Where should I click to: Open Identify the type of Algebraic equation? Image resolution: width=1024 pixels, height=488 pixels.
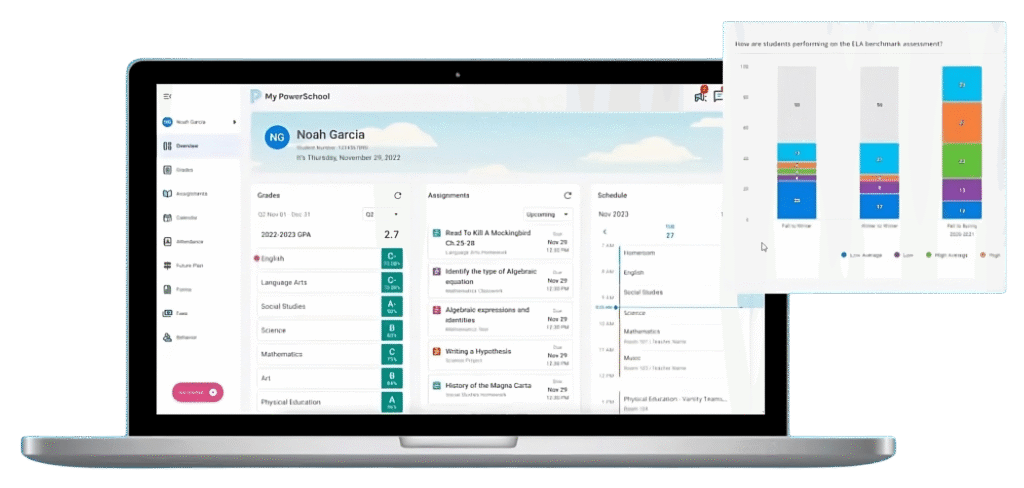[x=501, y=280]
